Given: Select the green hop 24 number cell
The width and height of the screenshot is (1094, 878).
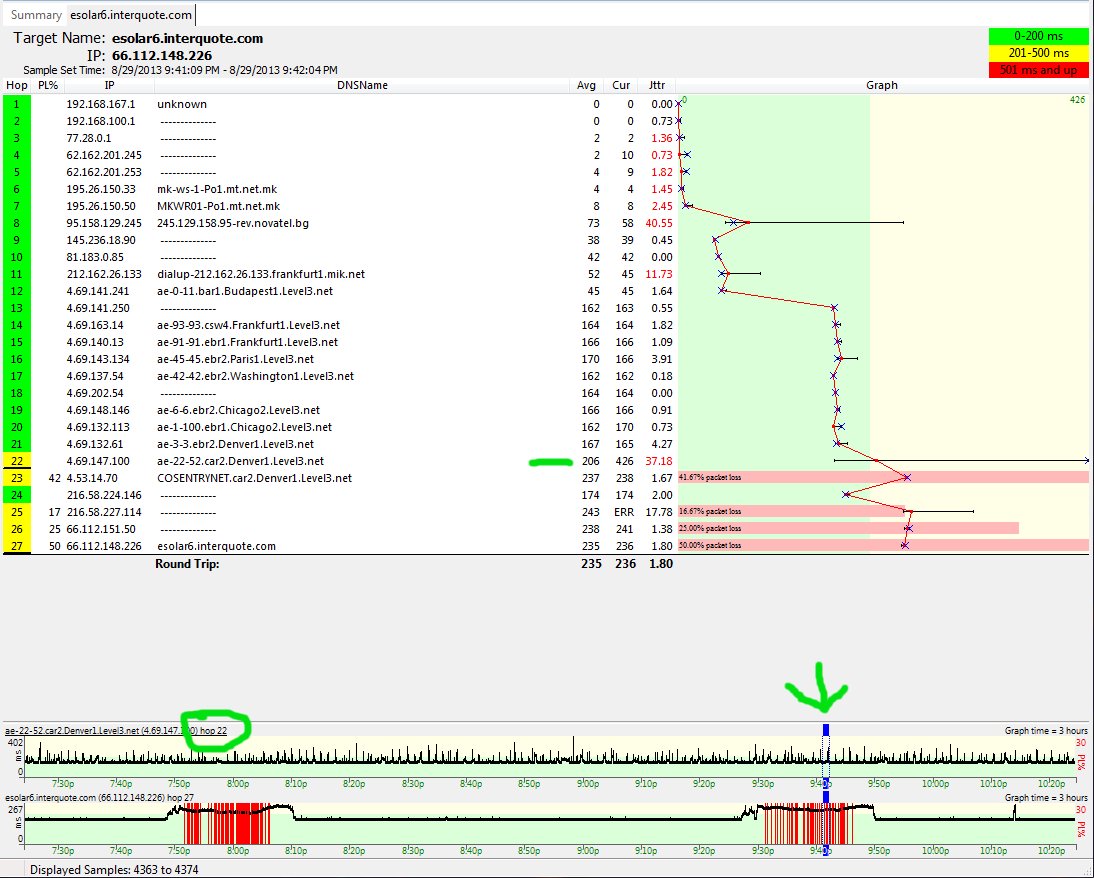Looking at the screenshot, I should point(17,495).
